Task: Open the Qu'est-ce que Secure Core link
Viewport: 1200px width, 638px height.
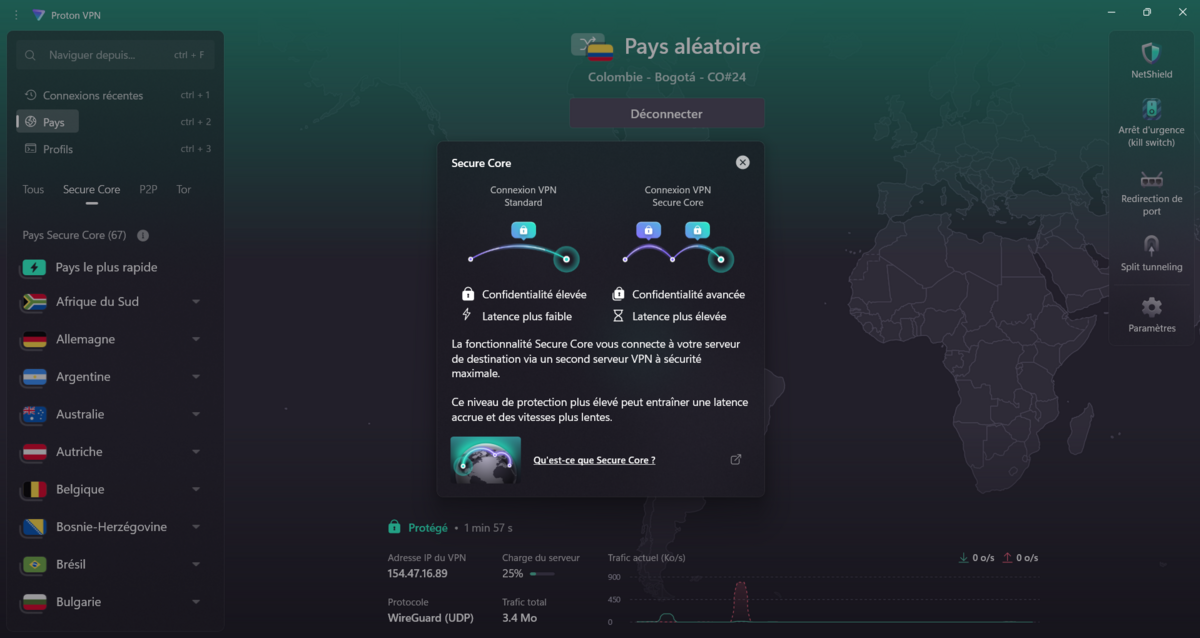Action: [x=594, y=460]
